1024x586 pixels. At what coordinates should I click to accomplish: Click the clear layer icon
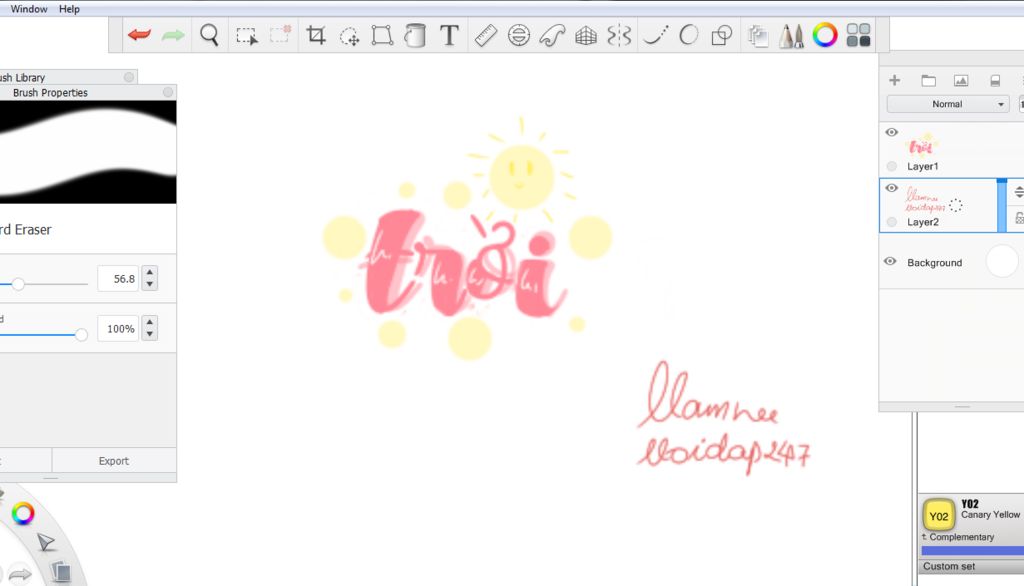pos(995,80)
